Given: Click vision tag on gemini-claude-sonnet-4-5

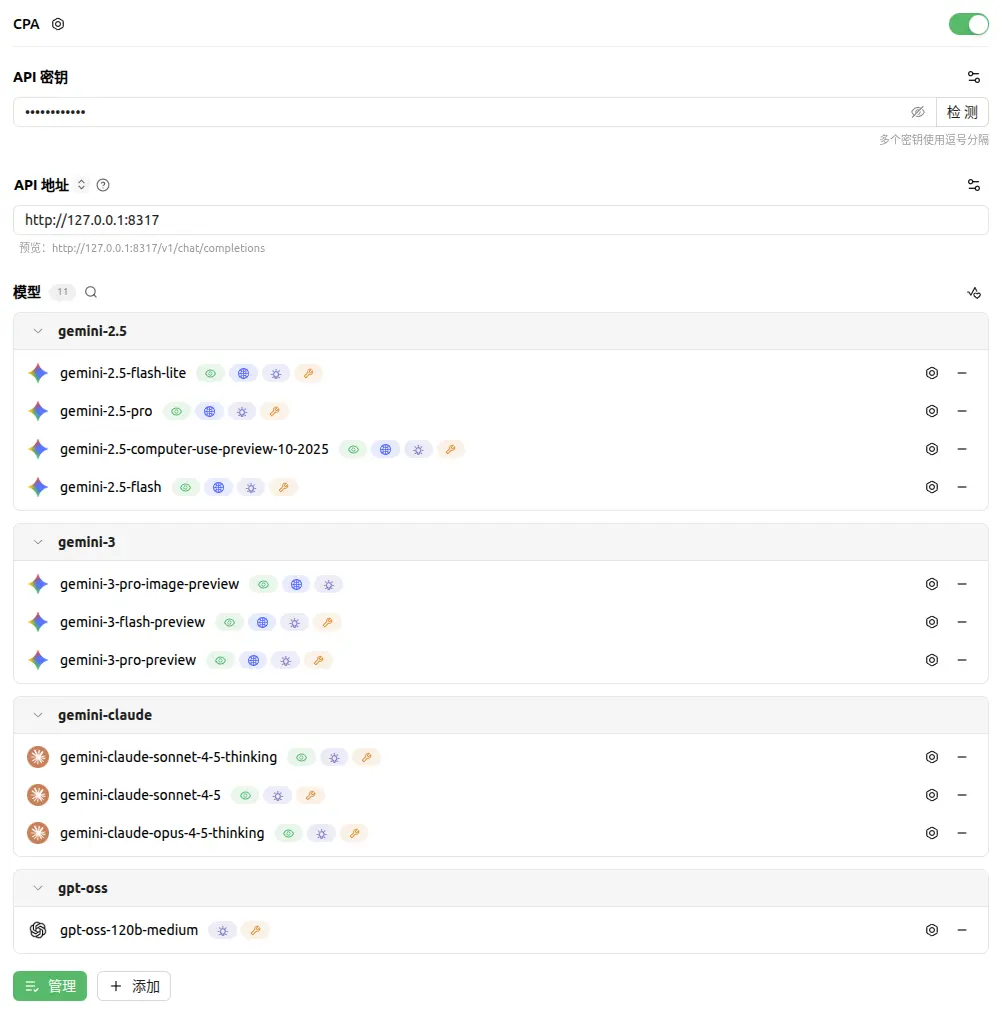Looking at the screenshot, I should click(x=245, y=796).
